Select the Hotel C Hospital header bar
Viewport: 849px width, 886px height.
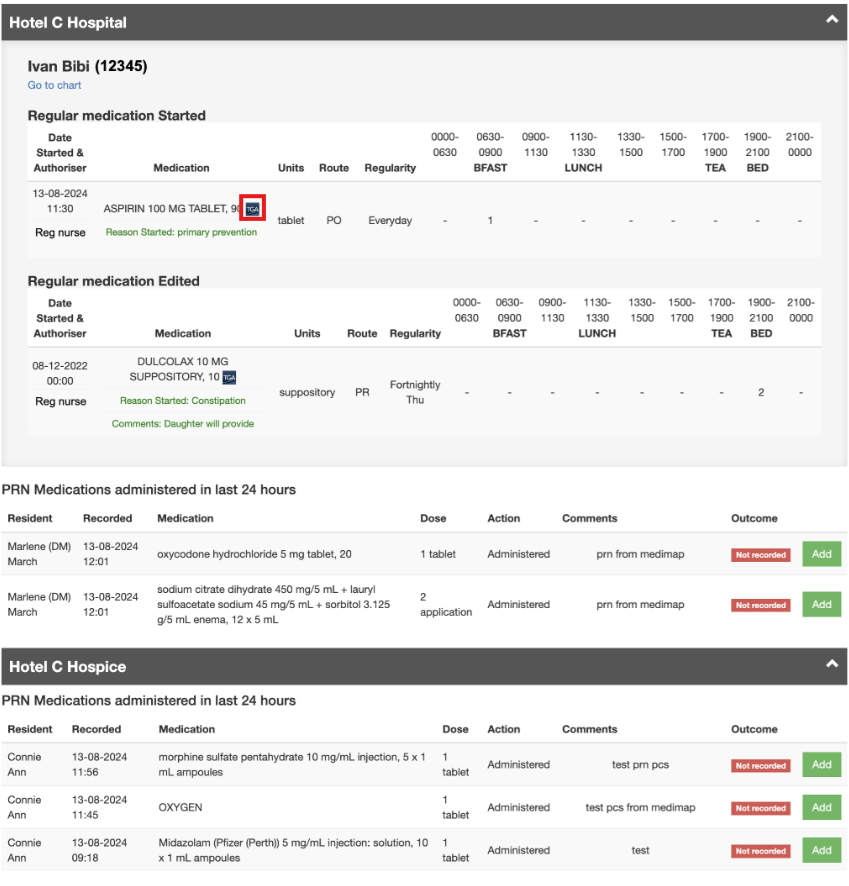(x=400, y=21)
